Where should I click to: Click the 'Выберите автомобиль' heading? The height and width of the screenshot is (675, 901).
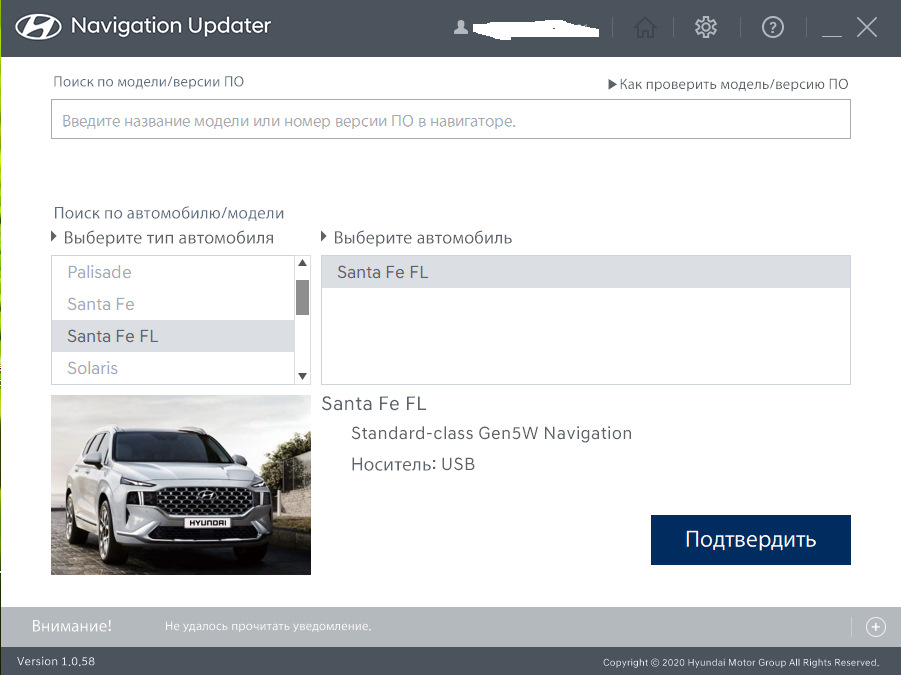pyautogui.click(x=422, y=238)
